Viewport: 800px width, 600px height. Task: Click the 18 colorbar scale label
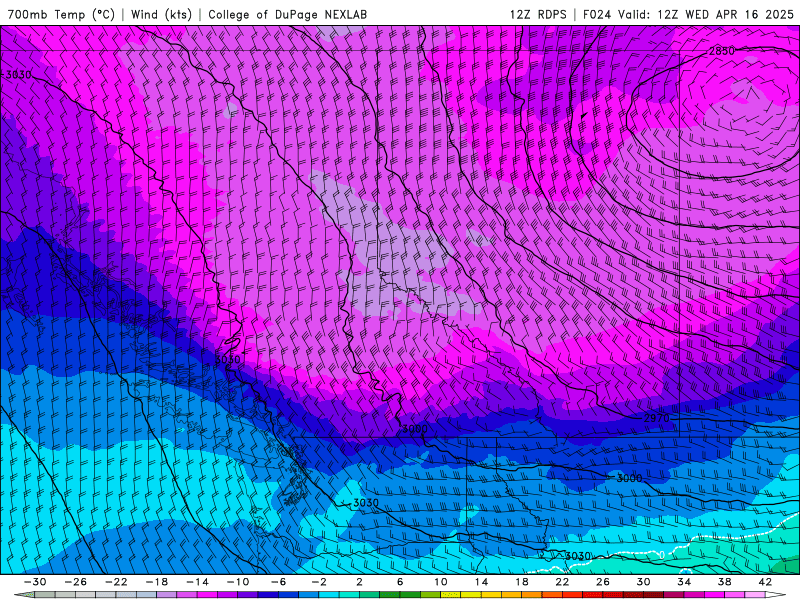point(521,582)
